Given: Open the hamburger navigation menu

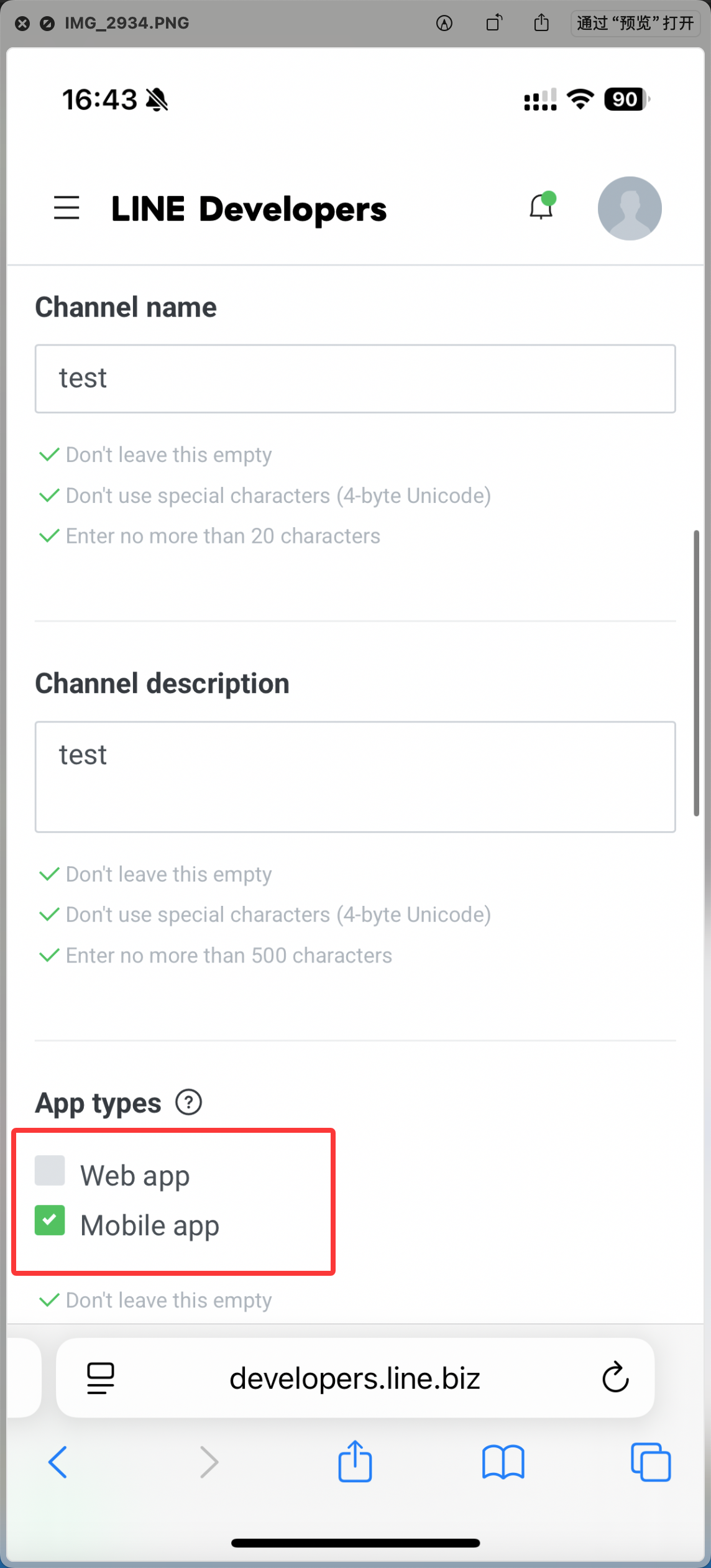Looking at the screenshot, I should (67, 208).
